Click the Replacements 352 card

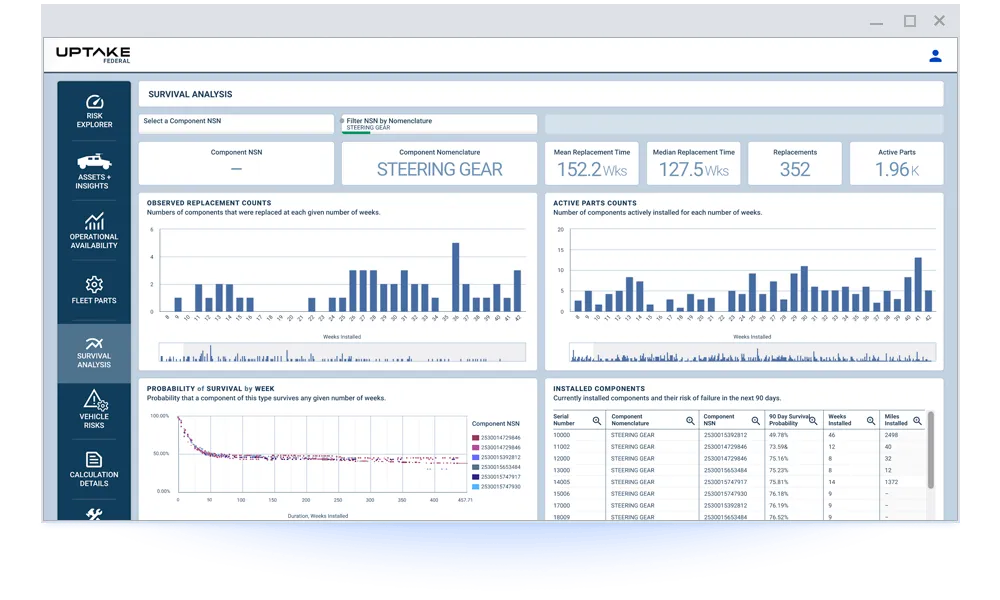(x=795, y=163)
